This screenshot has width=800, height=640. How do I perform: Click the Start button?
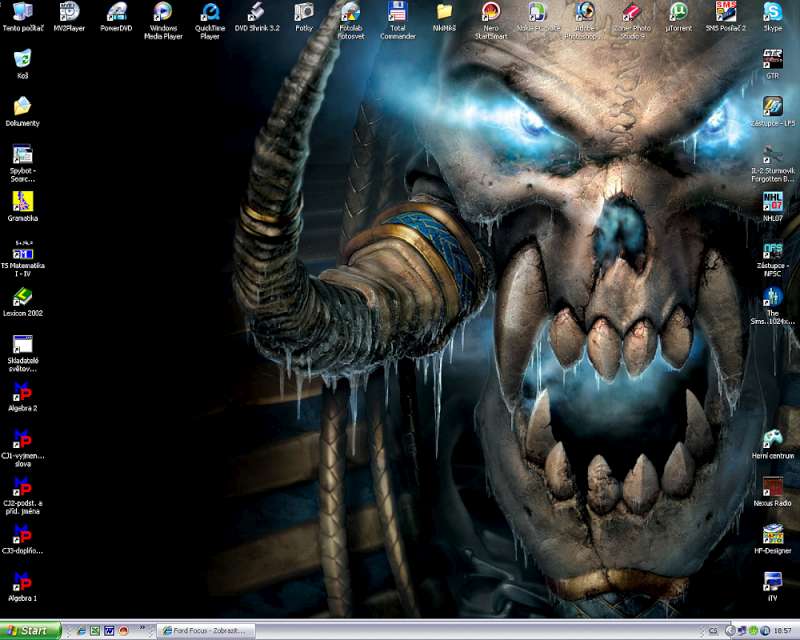click(x=30, y=631)
